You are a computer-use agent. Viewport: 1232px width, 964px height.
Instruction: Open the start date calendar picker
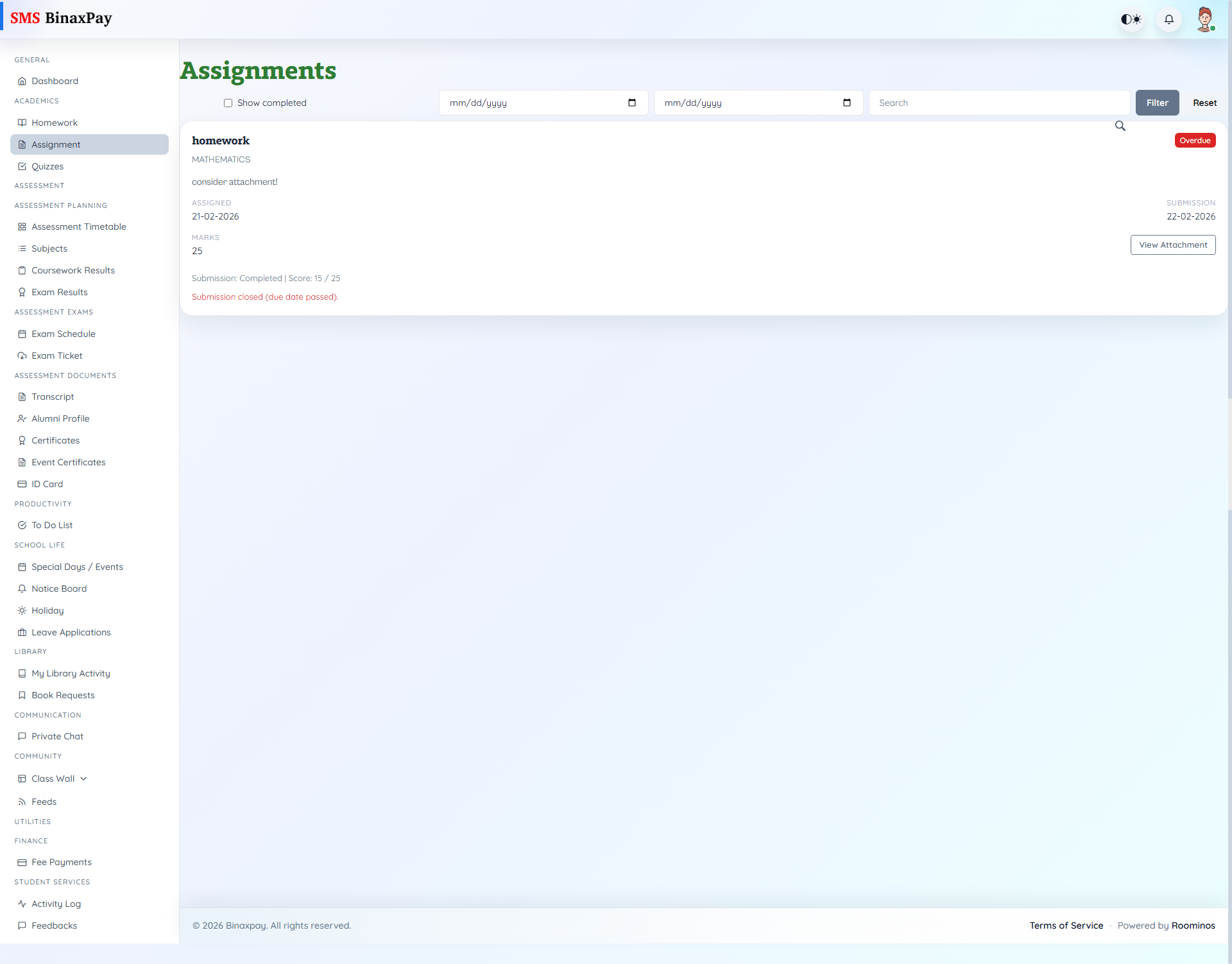click(x=632, y=103)
